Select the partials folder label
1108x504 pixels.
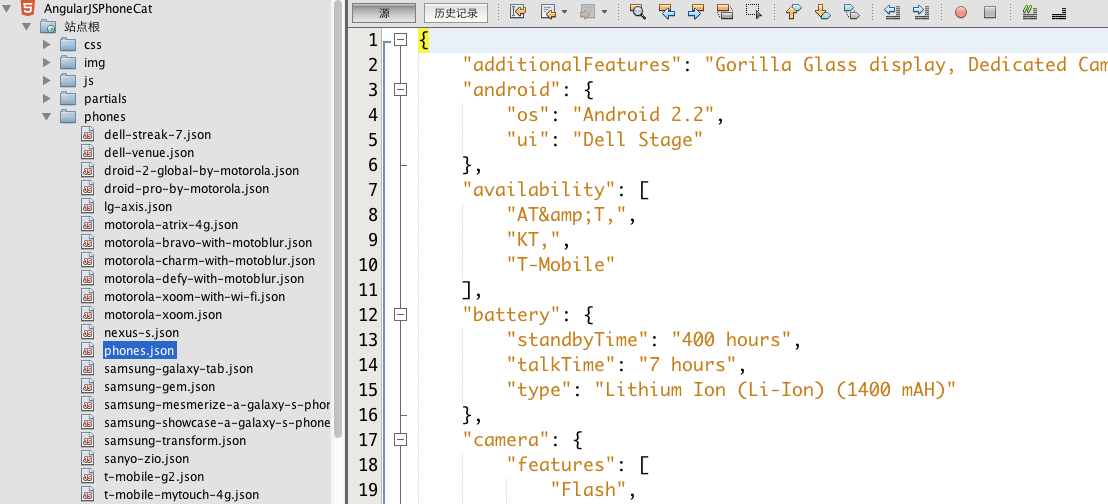[105, 99]
